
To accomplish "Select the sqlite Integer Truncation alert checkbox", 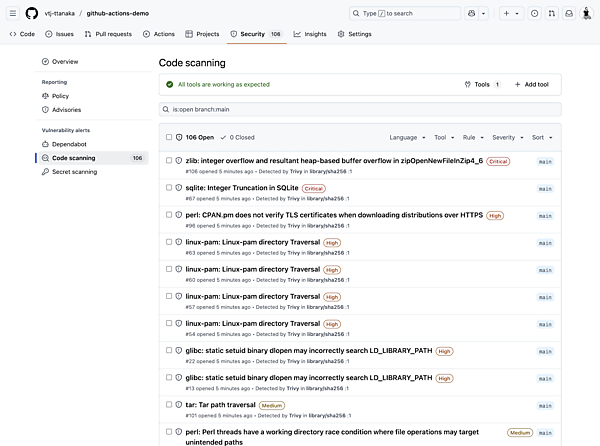I will point(169,187).
